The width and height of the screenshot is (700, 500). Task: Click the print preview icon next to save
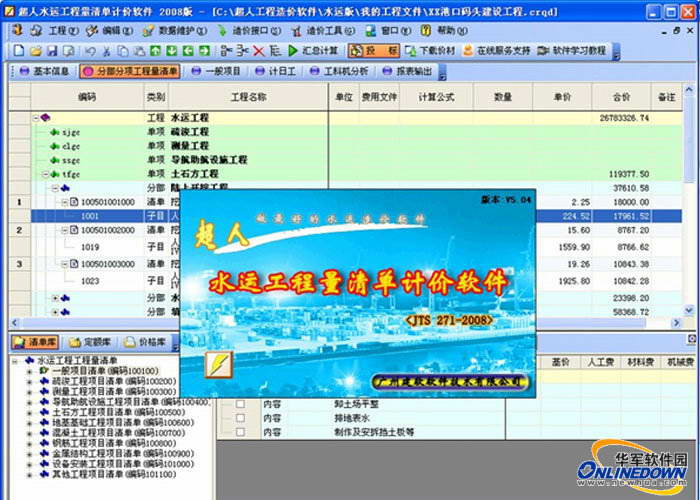(x=69, y=51)
